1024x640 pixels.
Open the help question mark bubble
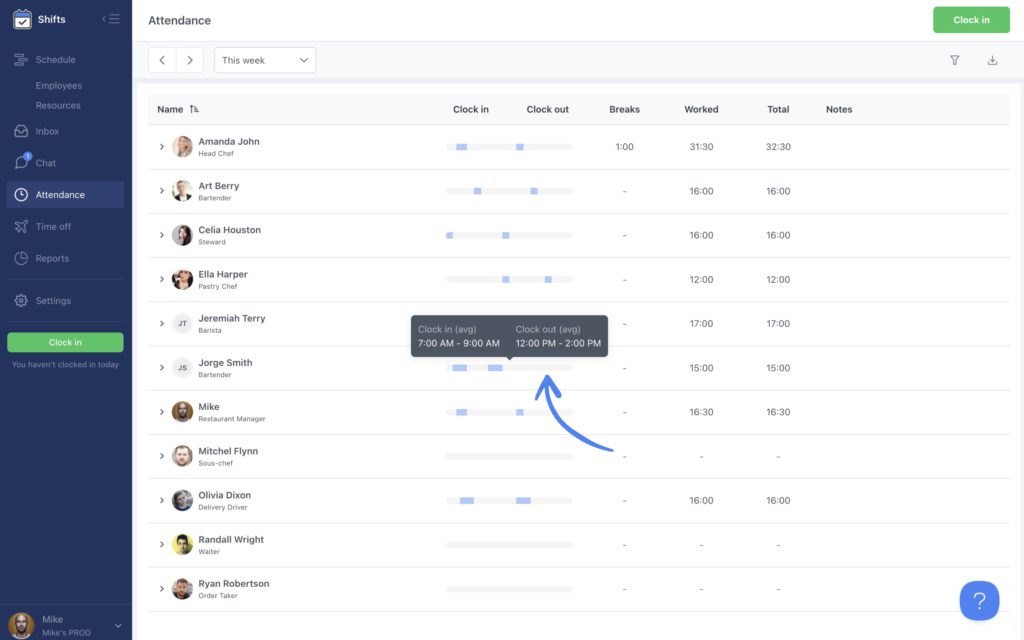[x=979, y=600]
